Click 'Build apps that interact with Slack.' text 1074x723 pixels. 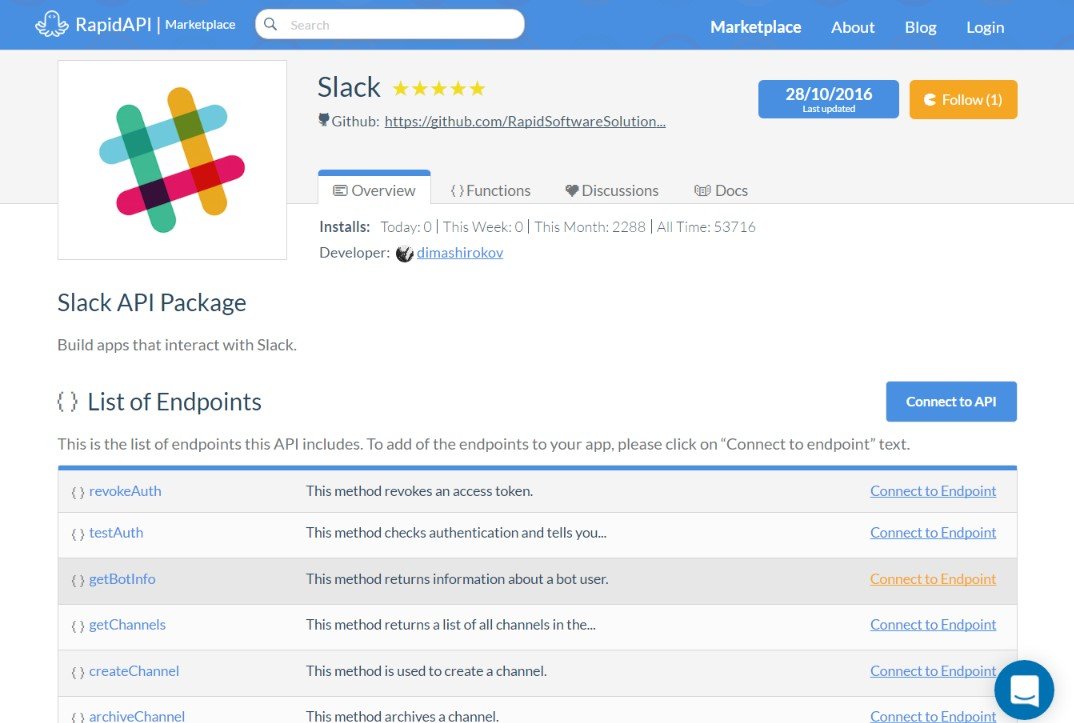click(x=177, y=344)
